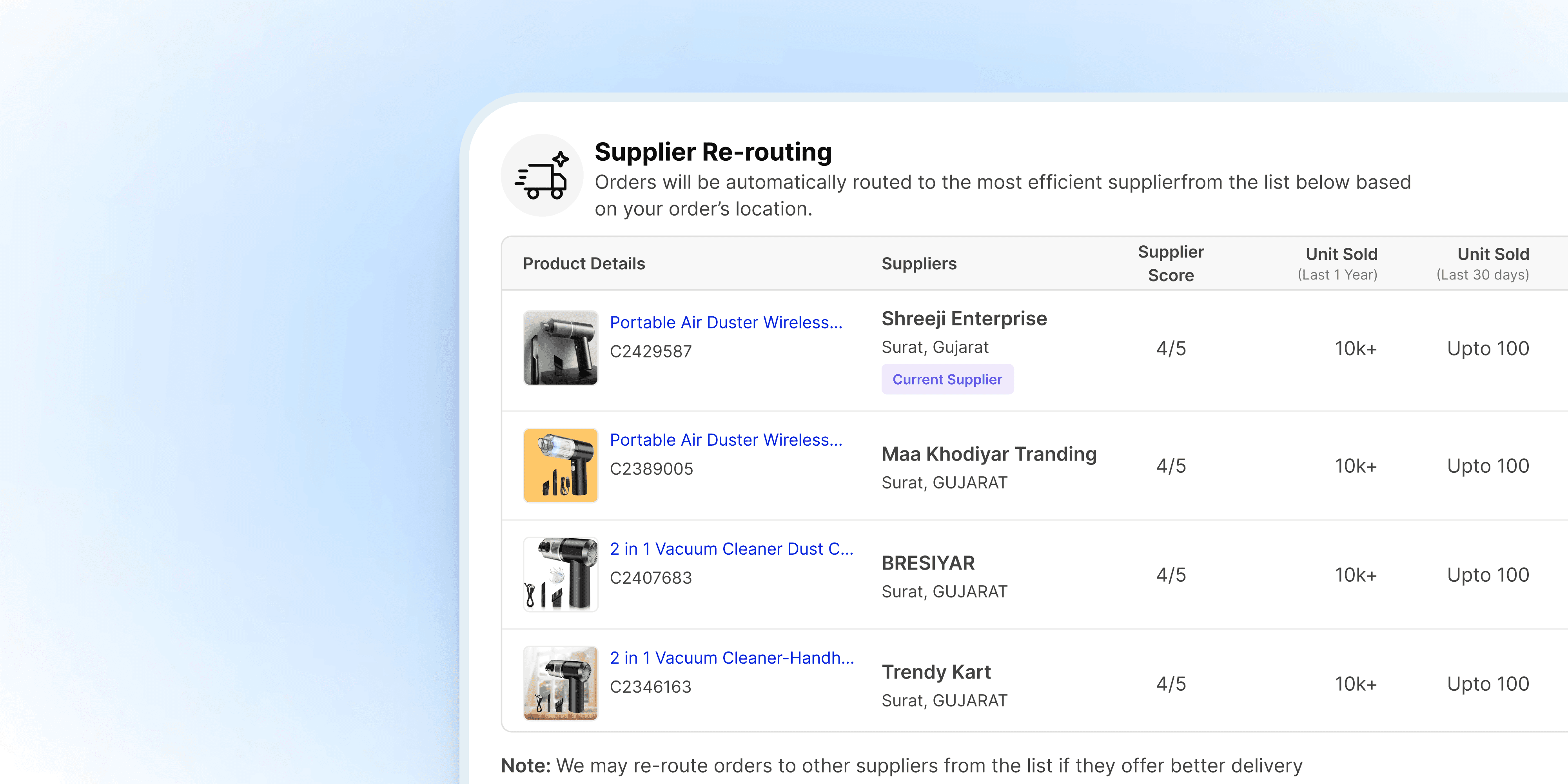The image size is (1568, 784).
Task: Select the Maa Khodiyar Tranding supplier name
Action: (989, 454)
